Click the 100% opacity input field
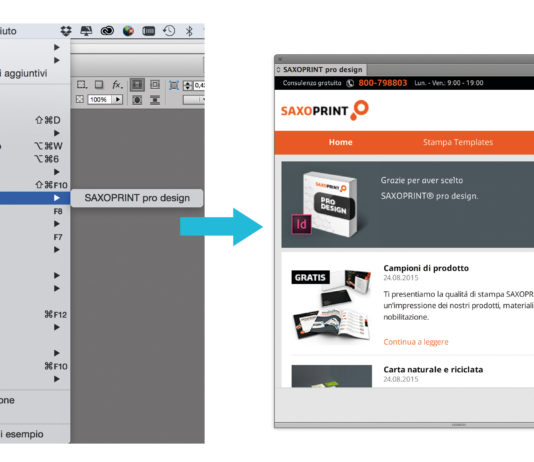 coord(100,99)
